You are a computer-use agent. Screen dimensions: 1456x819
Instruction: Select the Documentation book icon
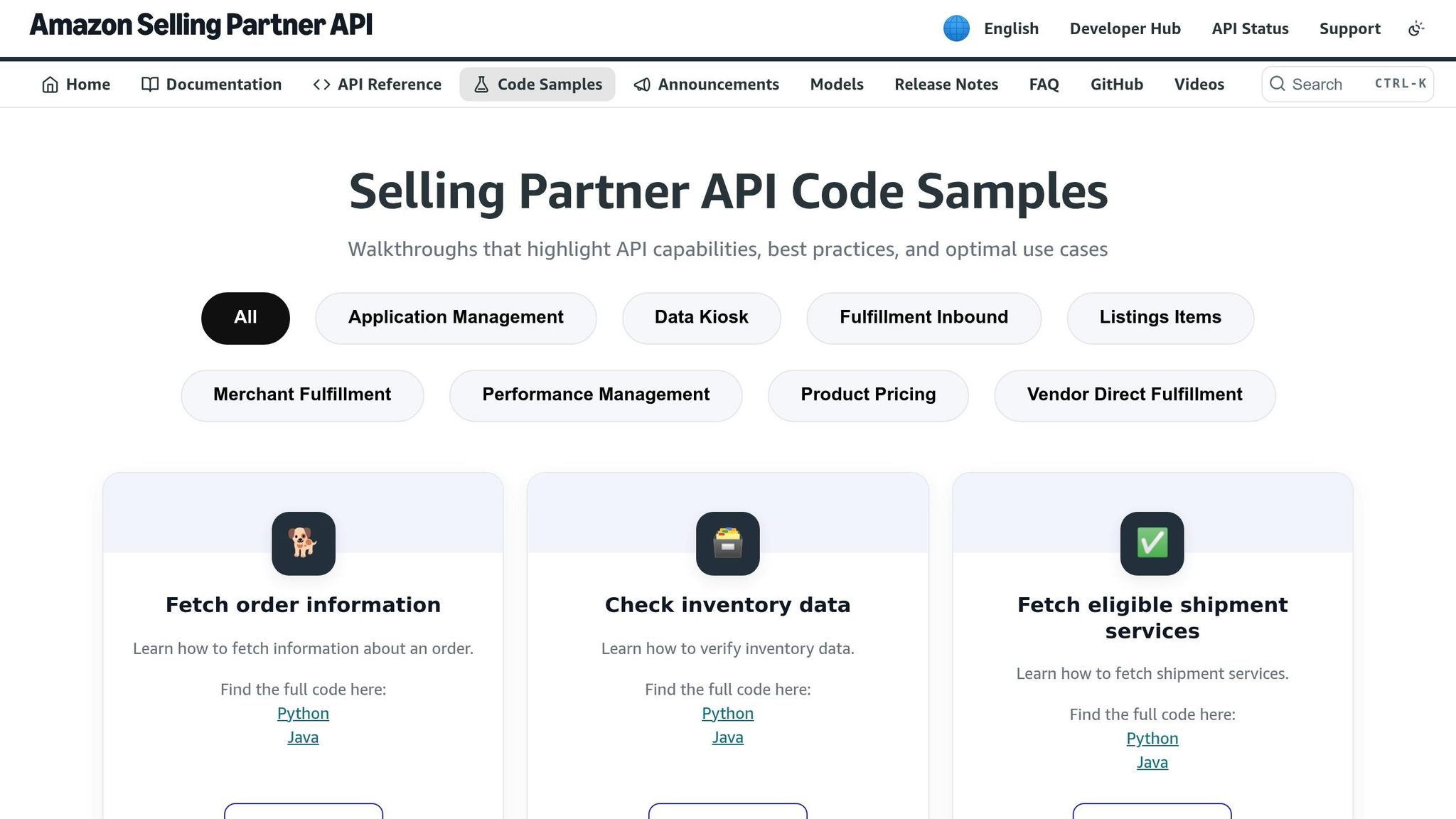149,84
